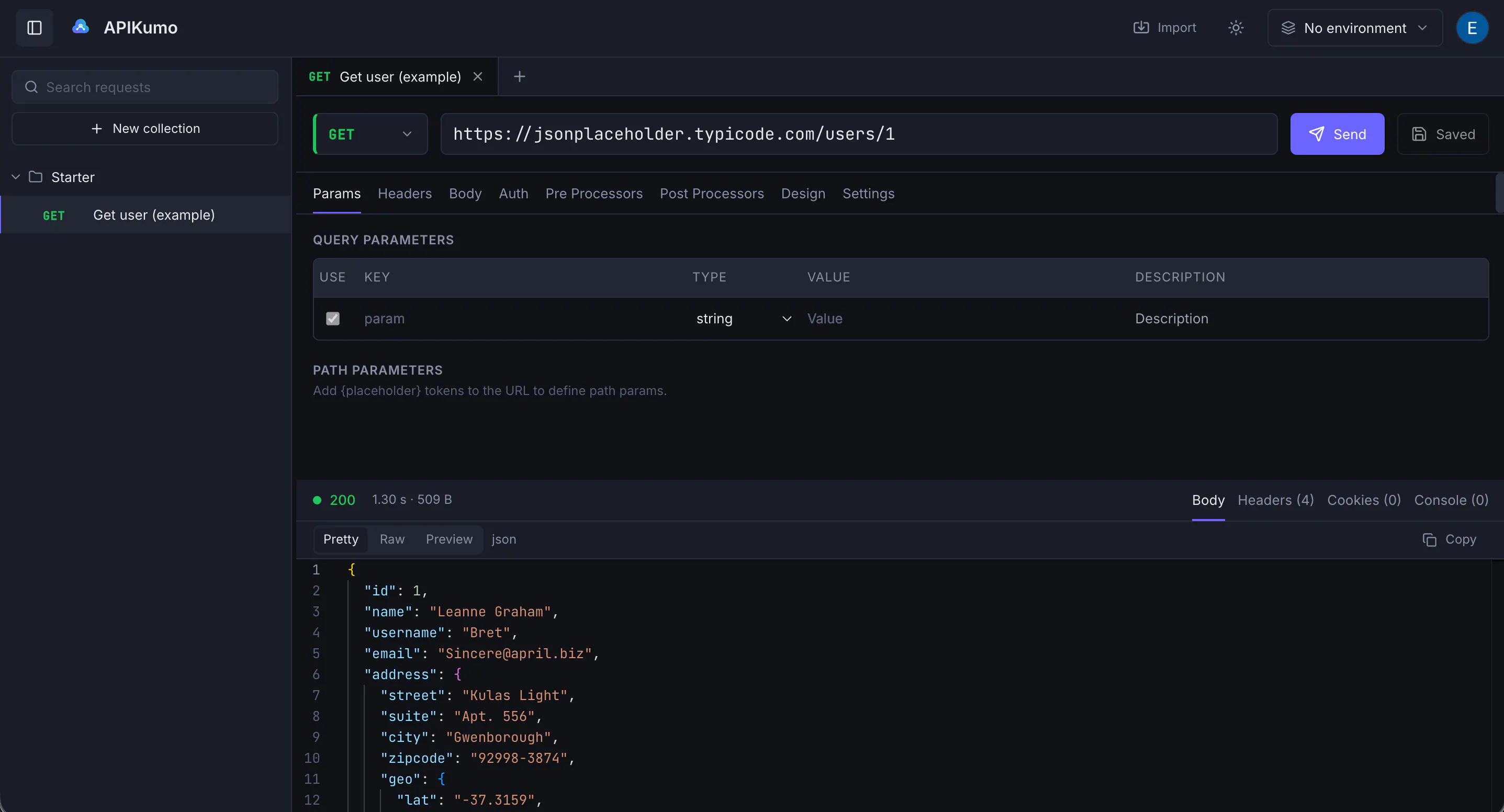
Task: Switch response view to Preview
Action: point(449,539)
